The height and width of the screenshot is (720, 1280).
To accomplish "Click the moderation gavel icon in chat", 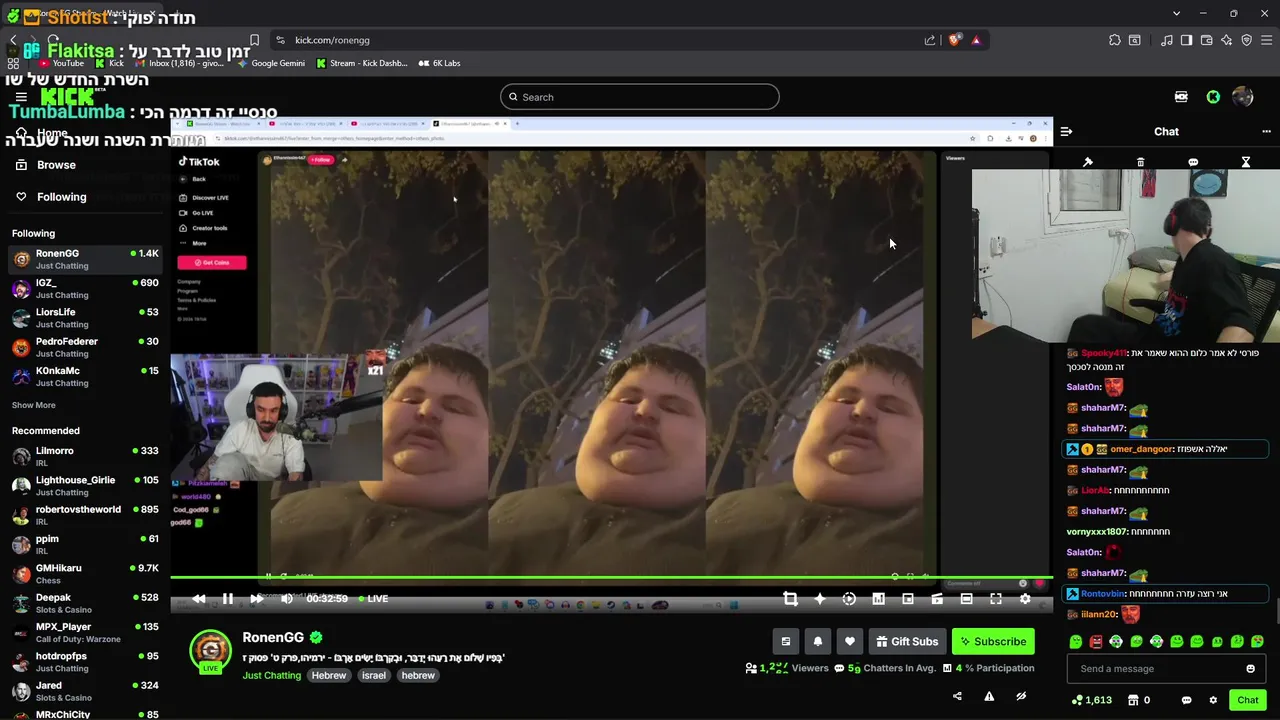I will point(1088,162).
